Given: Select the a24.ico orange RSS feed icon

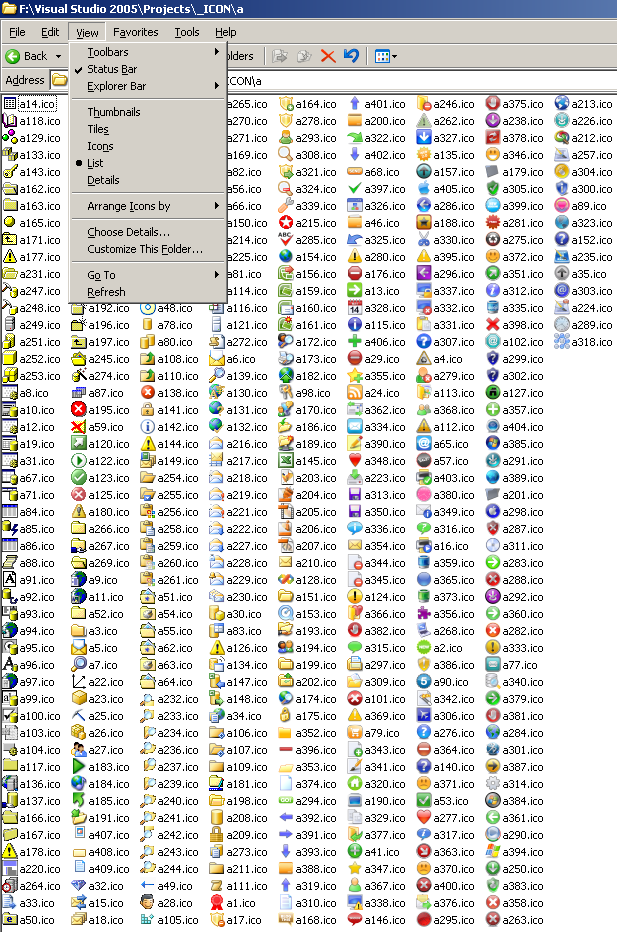Looking at the screenshot, I should point(354,393).
